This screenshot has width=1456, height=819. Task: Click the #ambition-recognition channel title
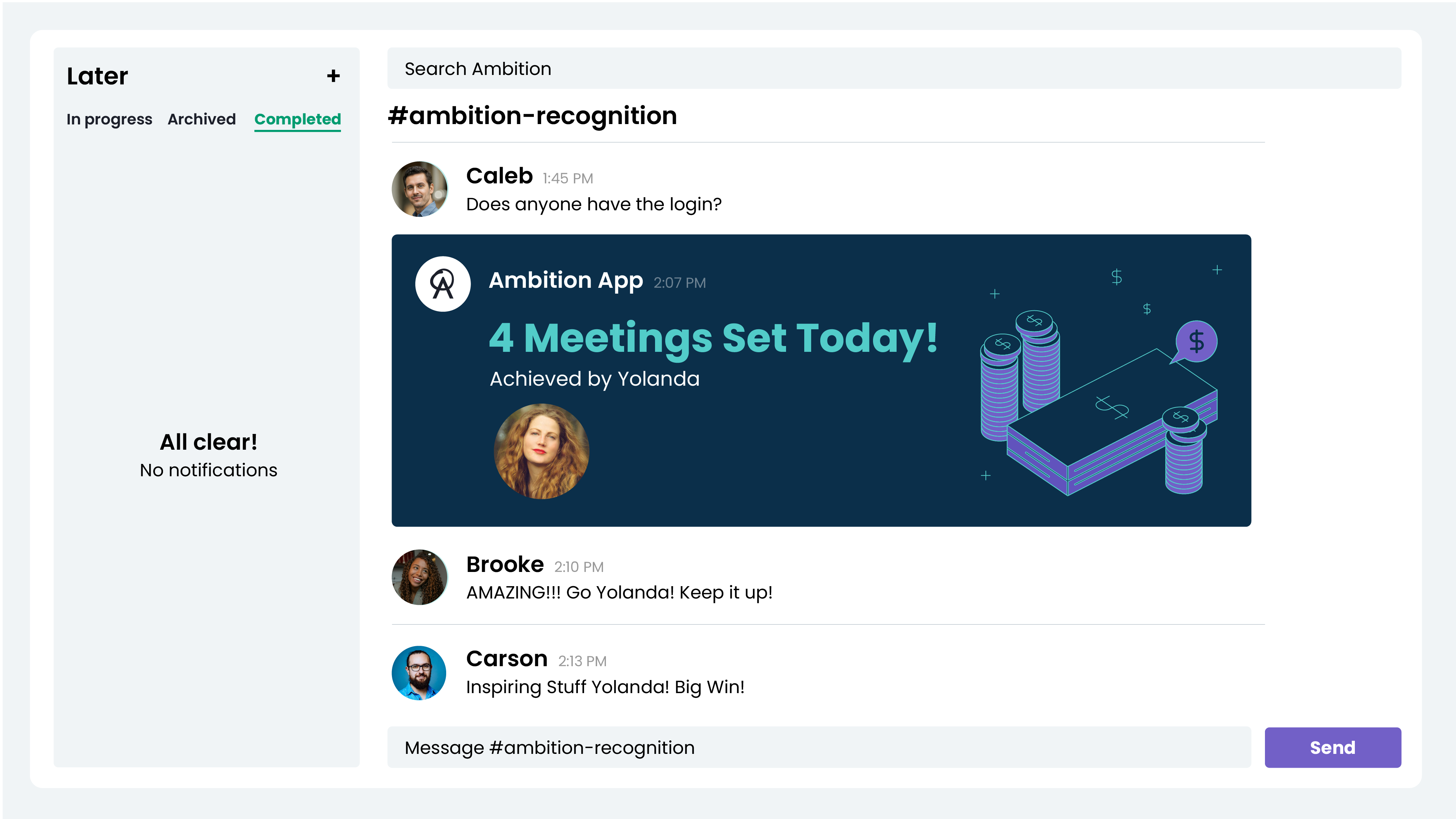532,116
